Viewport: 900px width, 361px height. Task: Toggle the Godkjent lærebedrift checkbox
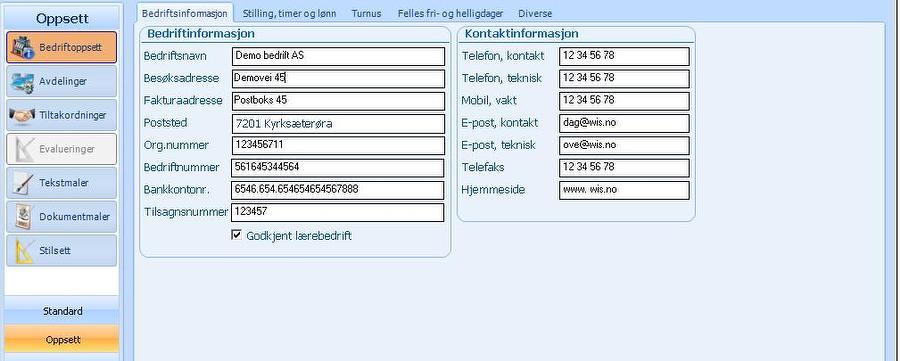(x=236, y=235)
